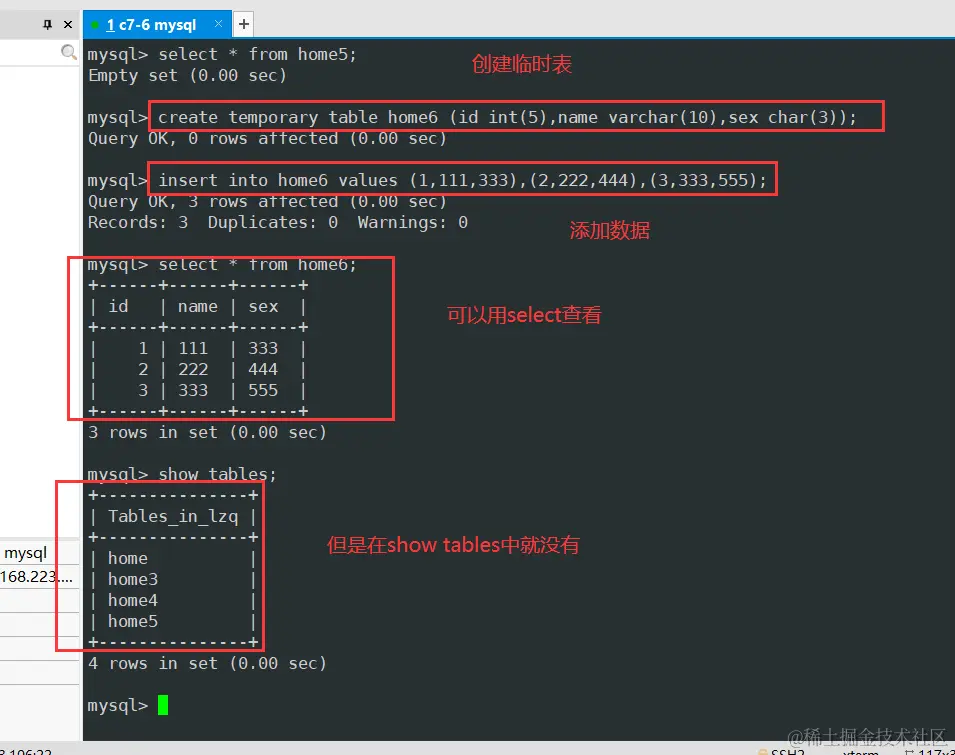Click the 'home3' table name row
This screenshot has width=955, height=755.
[133, 579]
